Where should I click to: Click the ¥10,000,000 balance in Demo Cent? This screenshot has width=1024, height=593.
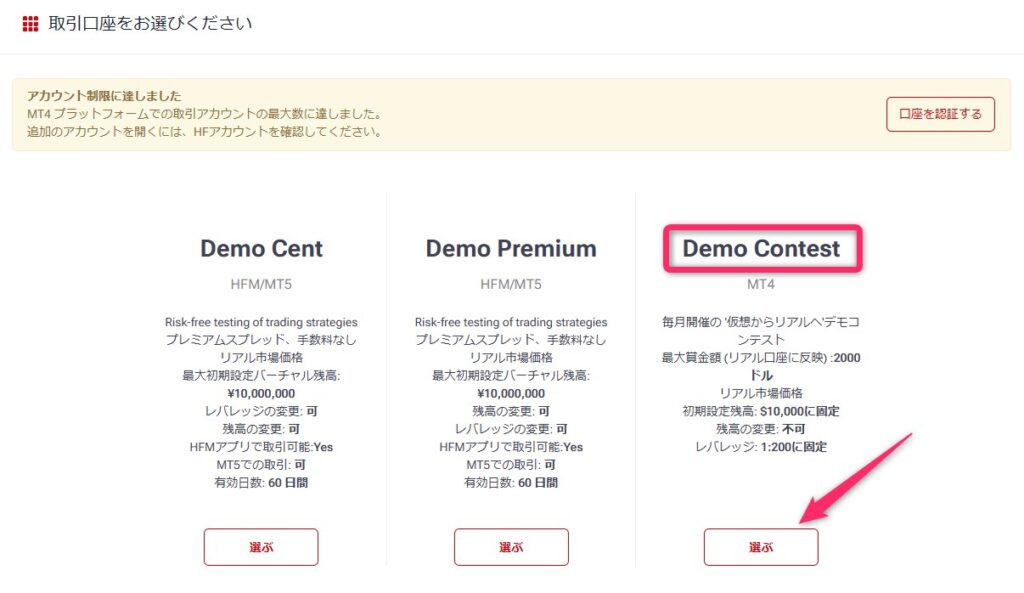(261, 393)
